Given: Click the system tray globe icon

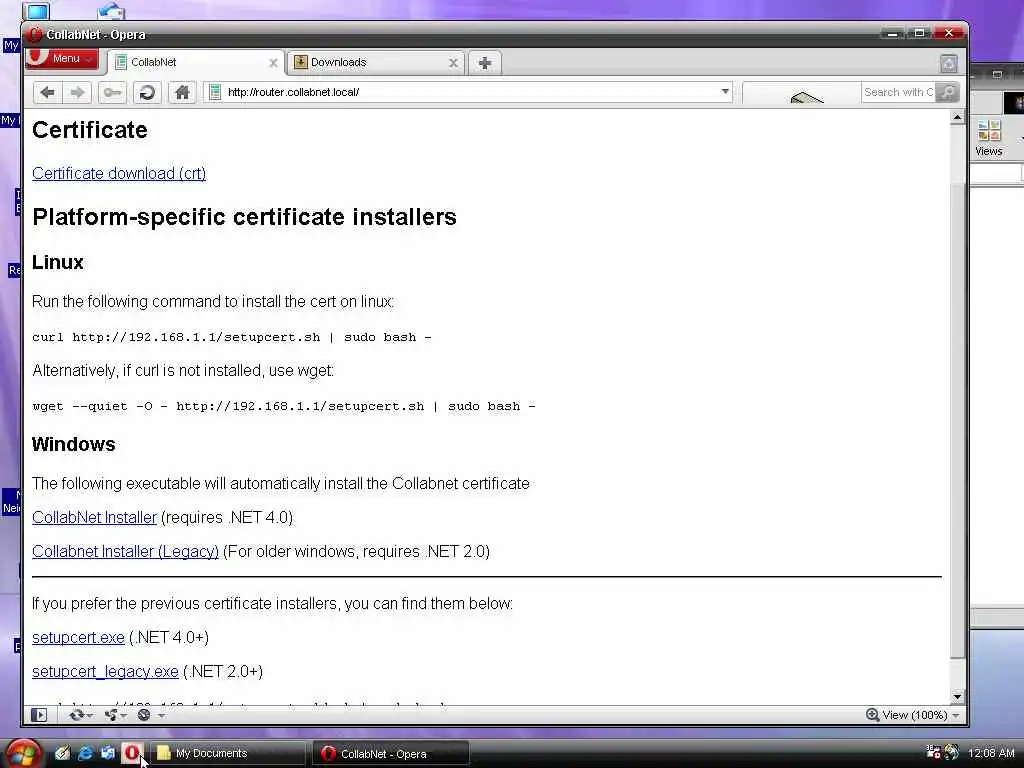Looking at the screenshot, I should click(952, 752).
